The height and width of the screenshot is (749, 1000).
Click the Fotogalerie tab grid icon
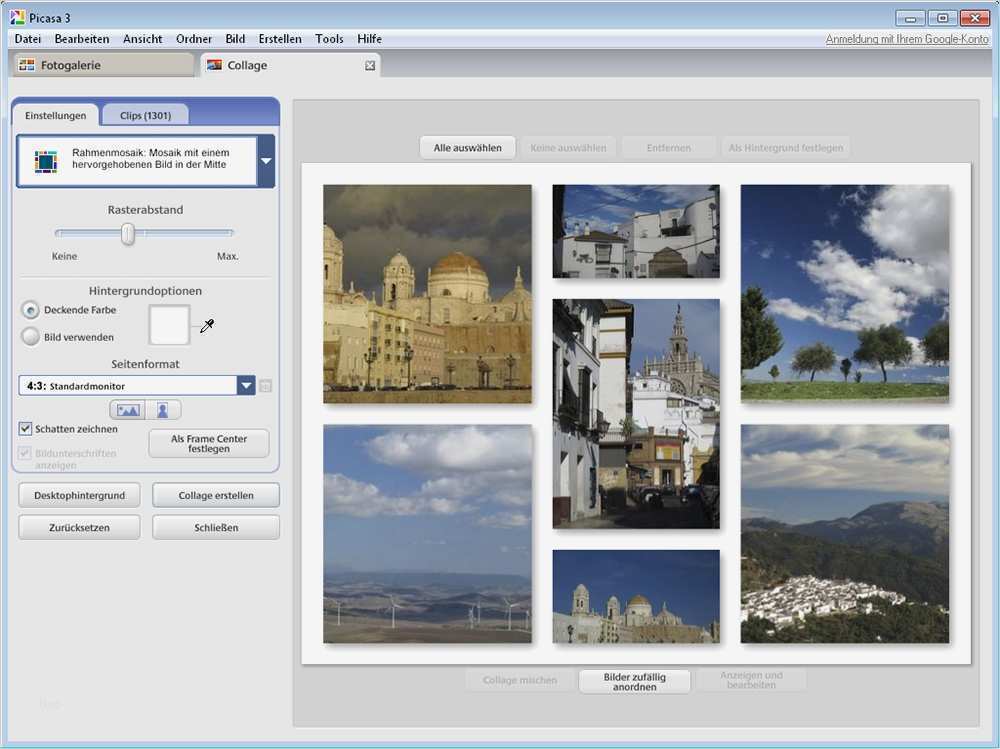point(27,66)
